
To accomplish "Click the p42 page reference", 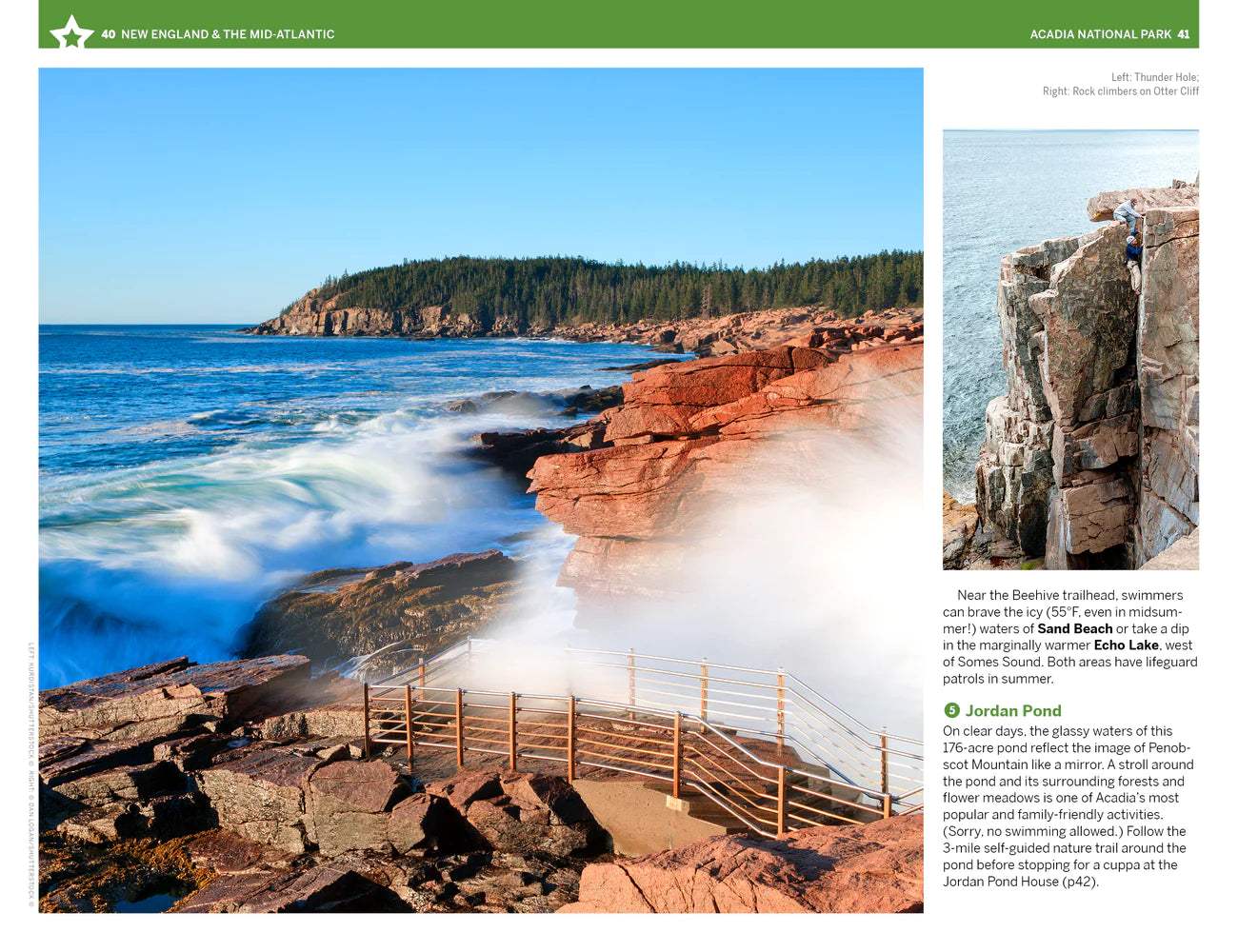I will coord(1079,882).
